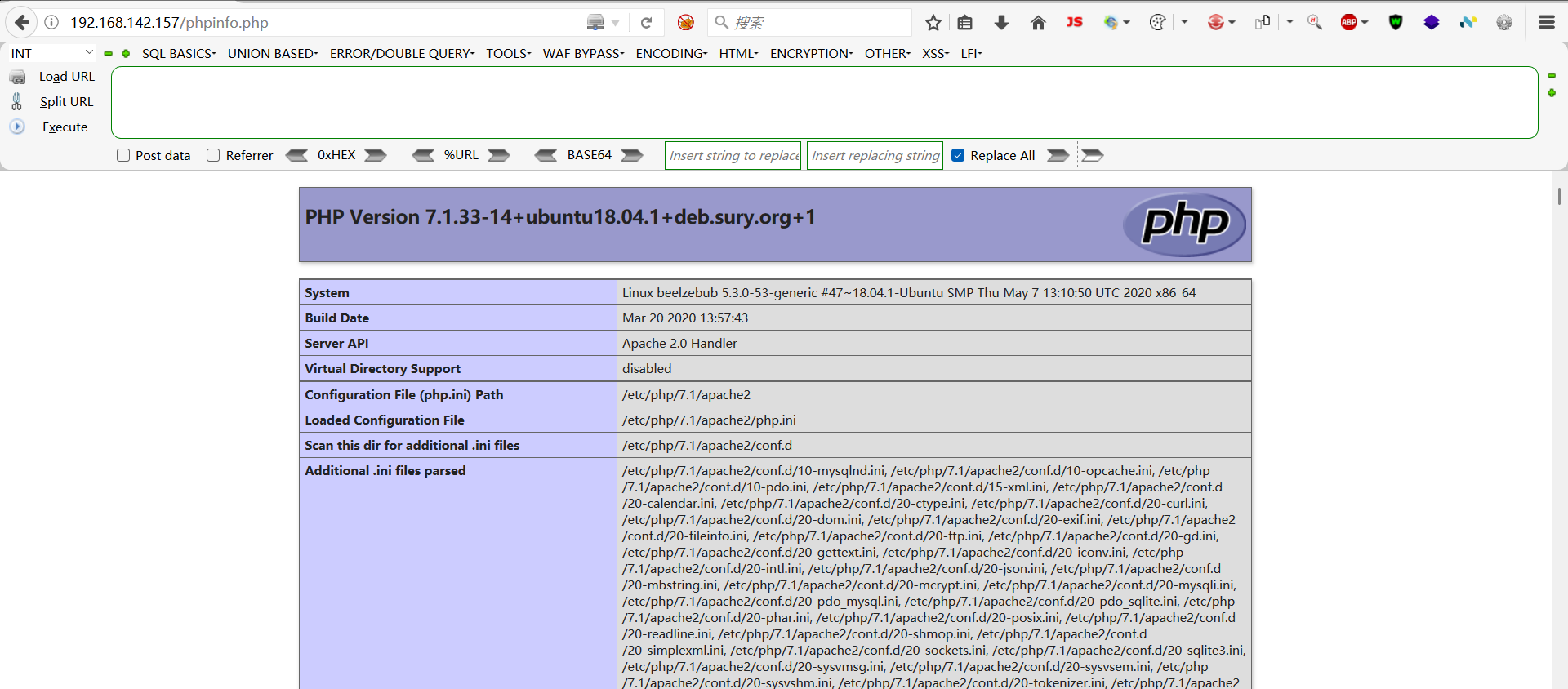Open the HTML menu

coord(739,54)
